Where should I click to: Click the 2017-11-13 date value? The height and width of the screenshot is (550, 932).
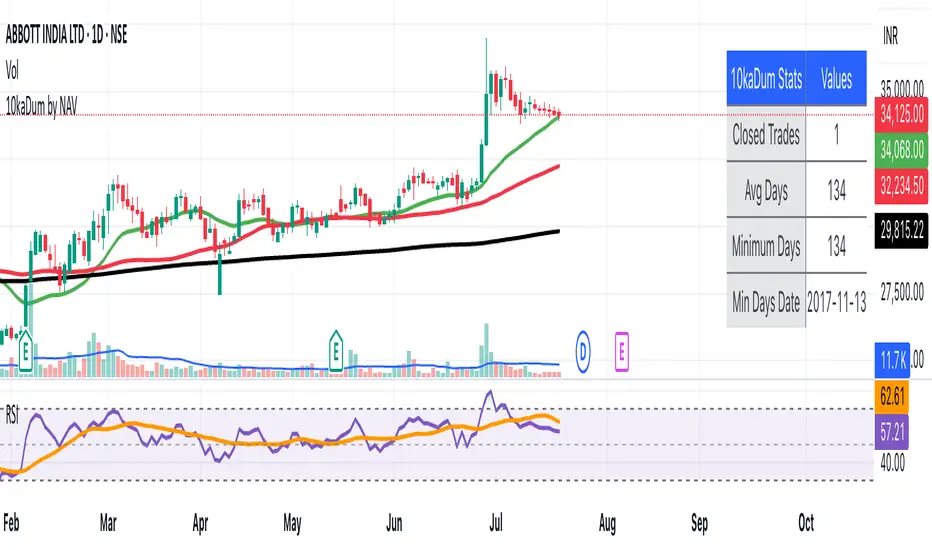coord(836,302)
